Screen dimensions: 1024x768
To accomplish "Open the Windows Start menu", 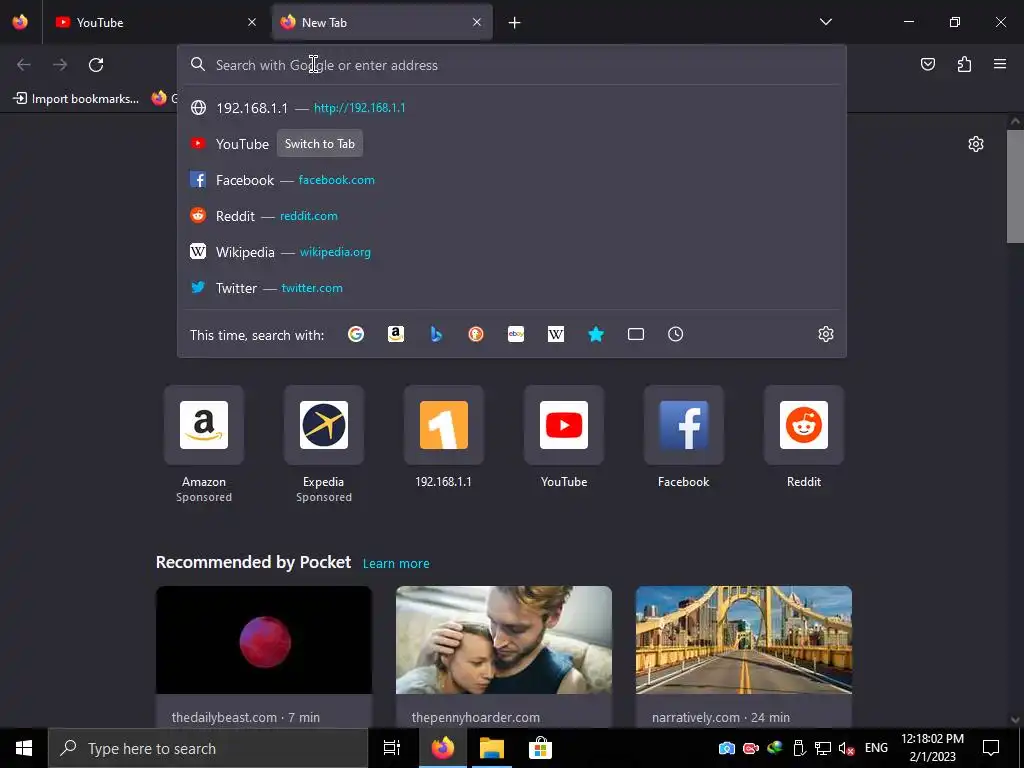I will pos(24,748).
